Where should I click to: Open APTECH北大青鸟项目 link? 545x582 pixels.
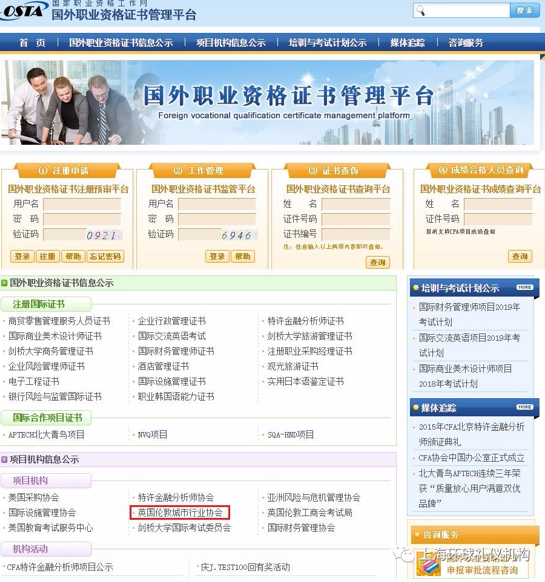click(46, 434)
